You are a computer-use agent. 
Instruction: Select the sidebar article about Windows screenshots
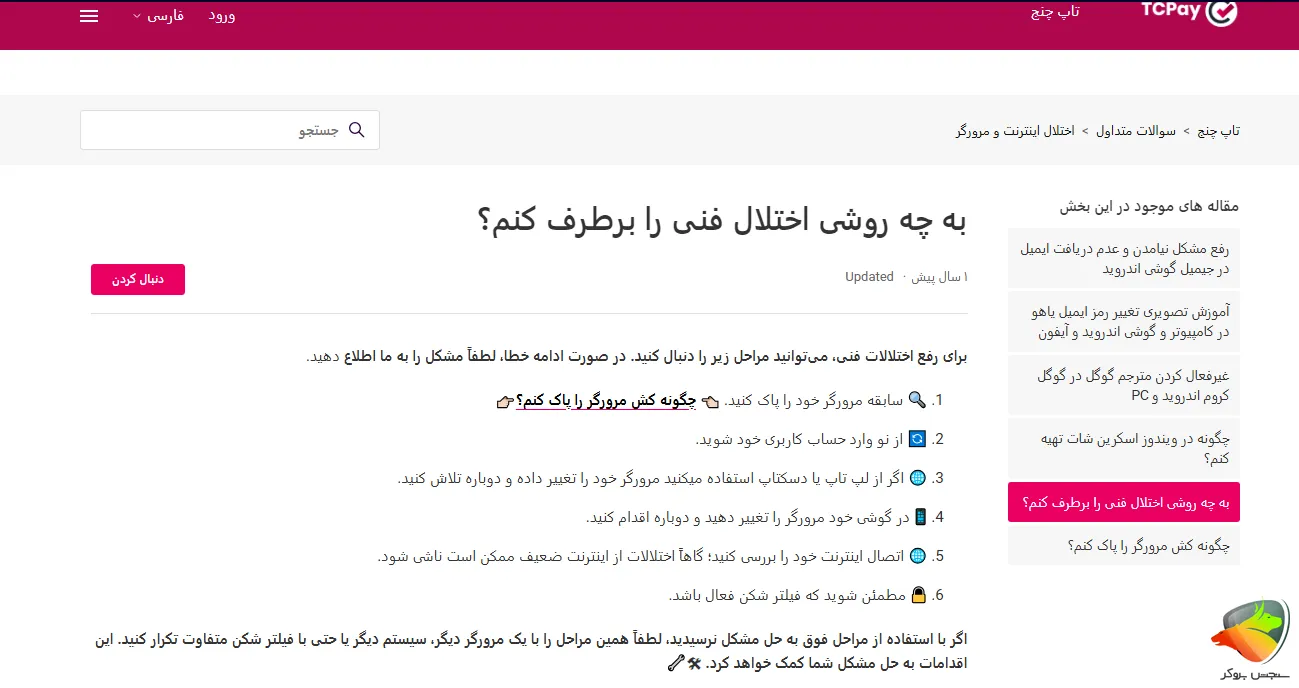(x=1123, y=447)
